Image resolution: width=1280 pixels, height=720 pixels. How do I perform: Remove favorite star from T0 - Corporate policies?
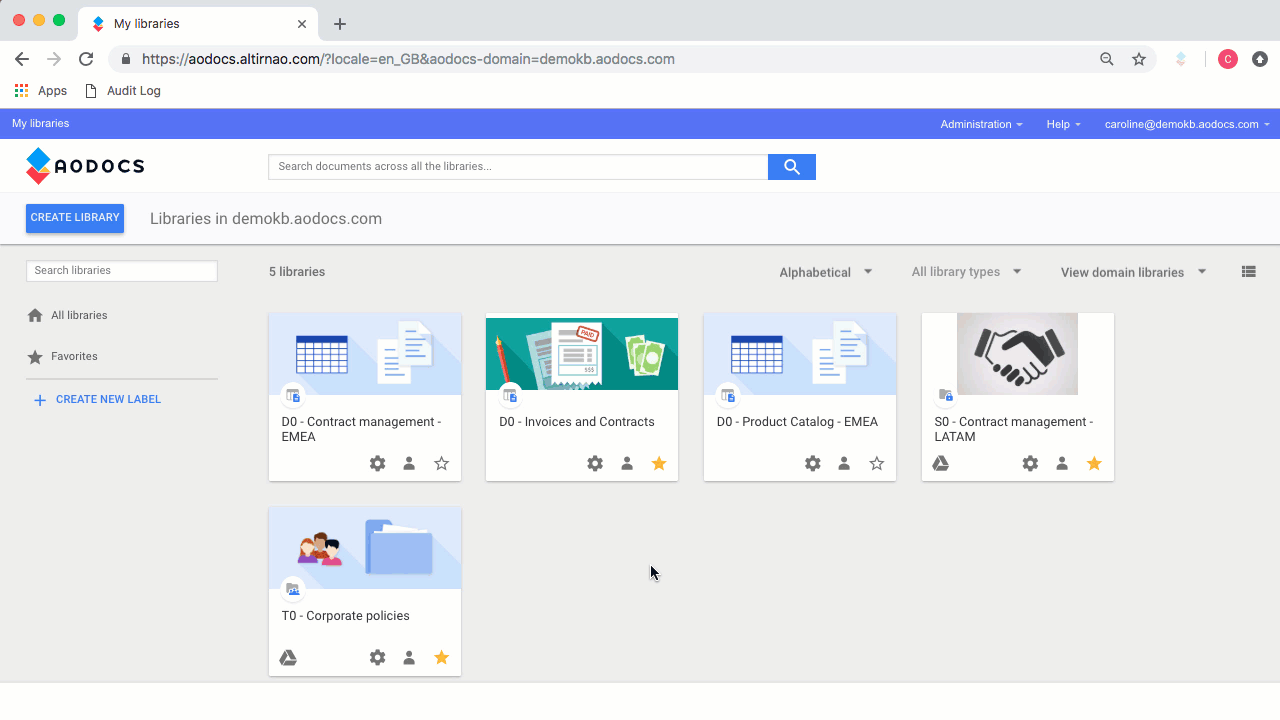point(441,658)
